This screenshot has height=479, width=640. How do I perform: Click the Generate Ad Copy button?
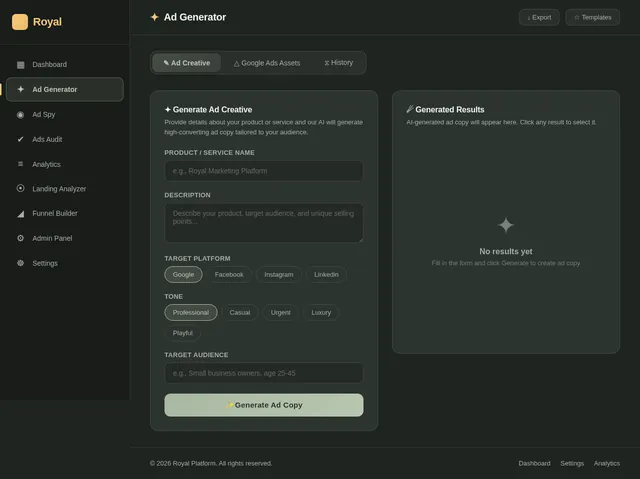tap(264, 405)
